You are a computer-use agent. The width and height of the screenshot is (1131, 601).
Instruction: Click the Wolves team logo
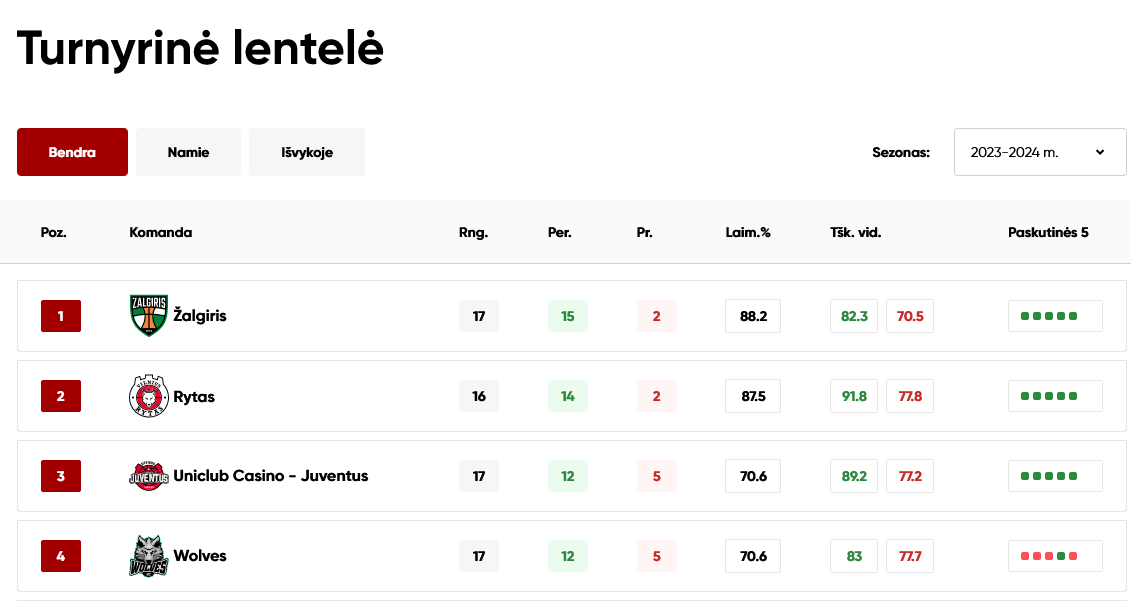point(149,556)
